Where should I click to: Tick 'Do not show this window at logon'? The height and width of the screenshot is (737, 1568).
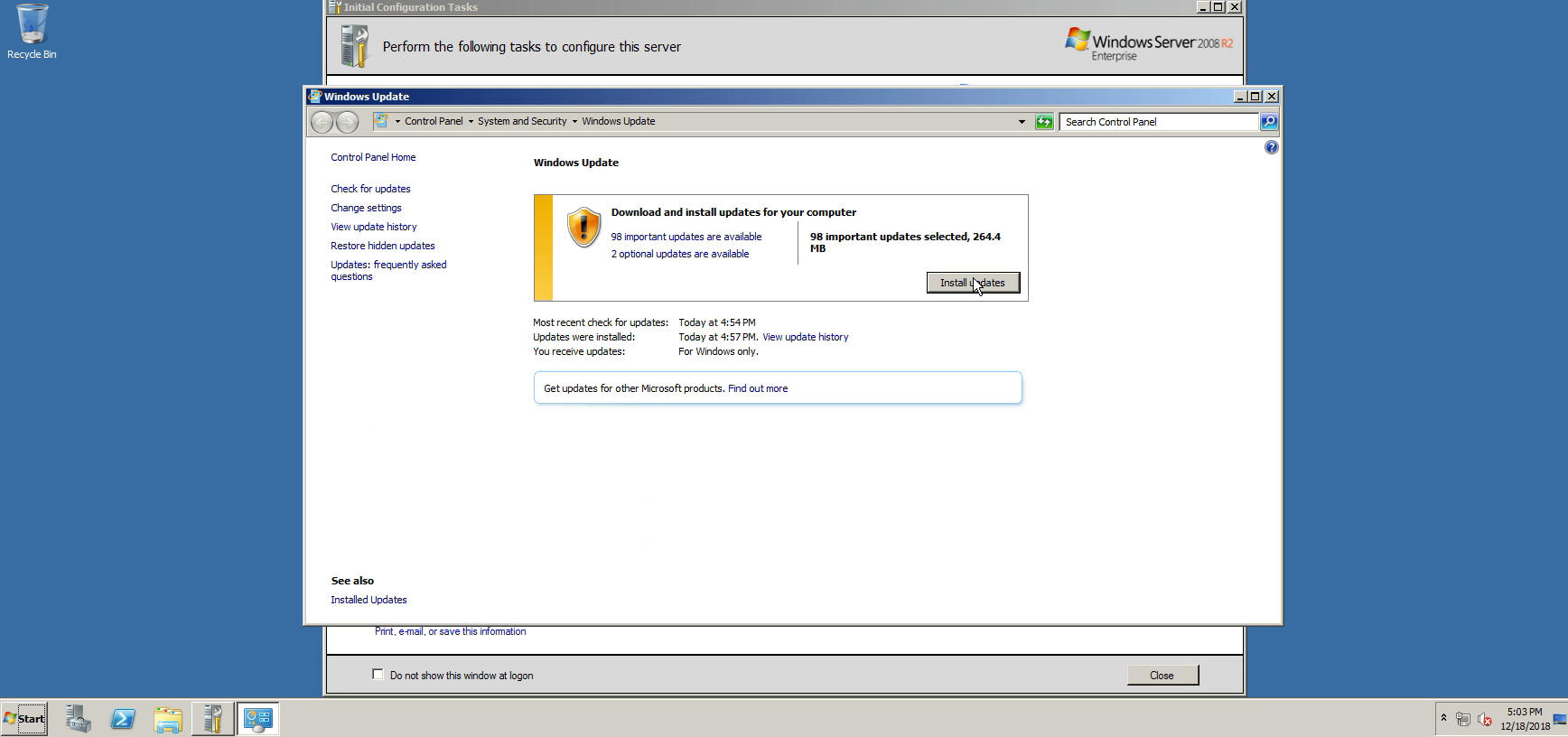[378, 675]
